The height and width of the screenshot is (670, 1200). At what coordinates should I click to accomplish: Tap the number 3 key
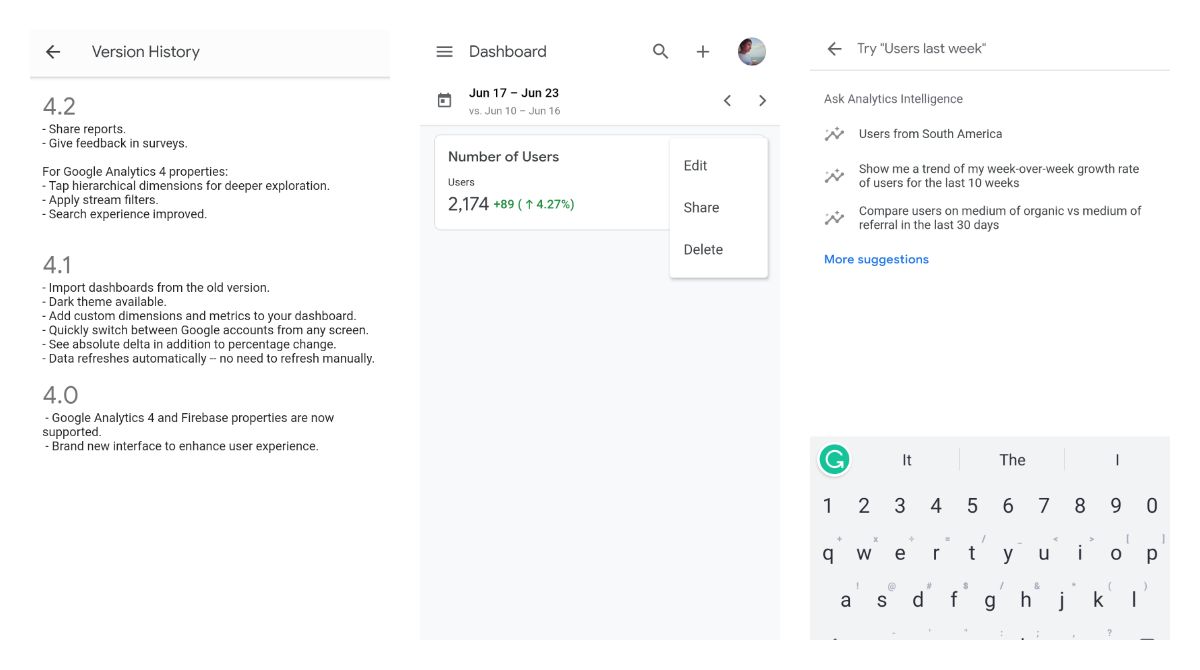[900, 506]
